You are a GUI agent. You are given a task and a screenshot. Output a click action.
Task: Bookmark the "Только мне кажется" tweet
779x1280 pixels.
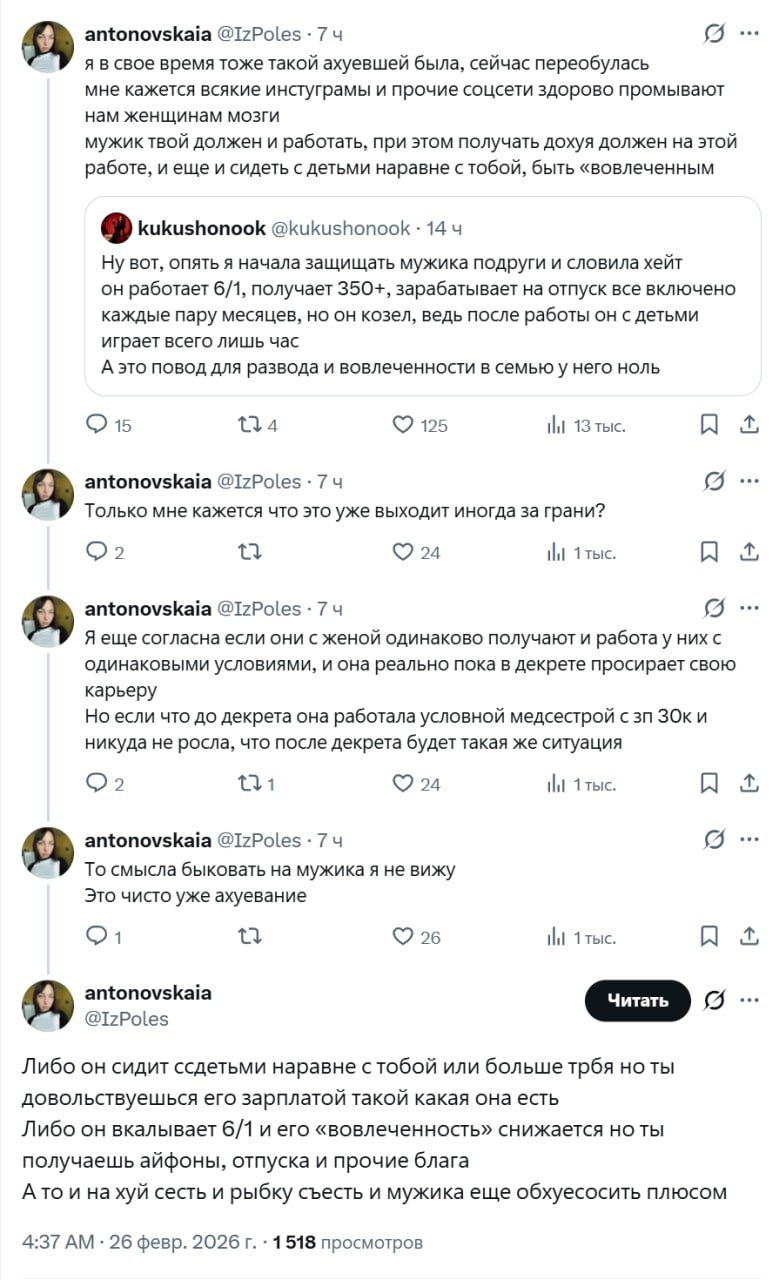coord(709,552)
